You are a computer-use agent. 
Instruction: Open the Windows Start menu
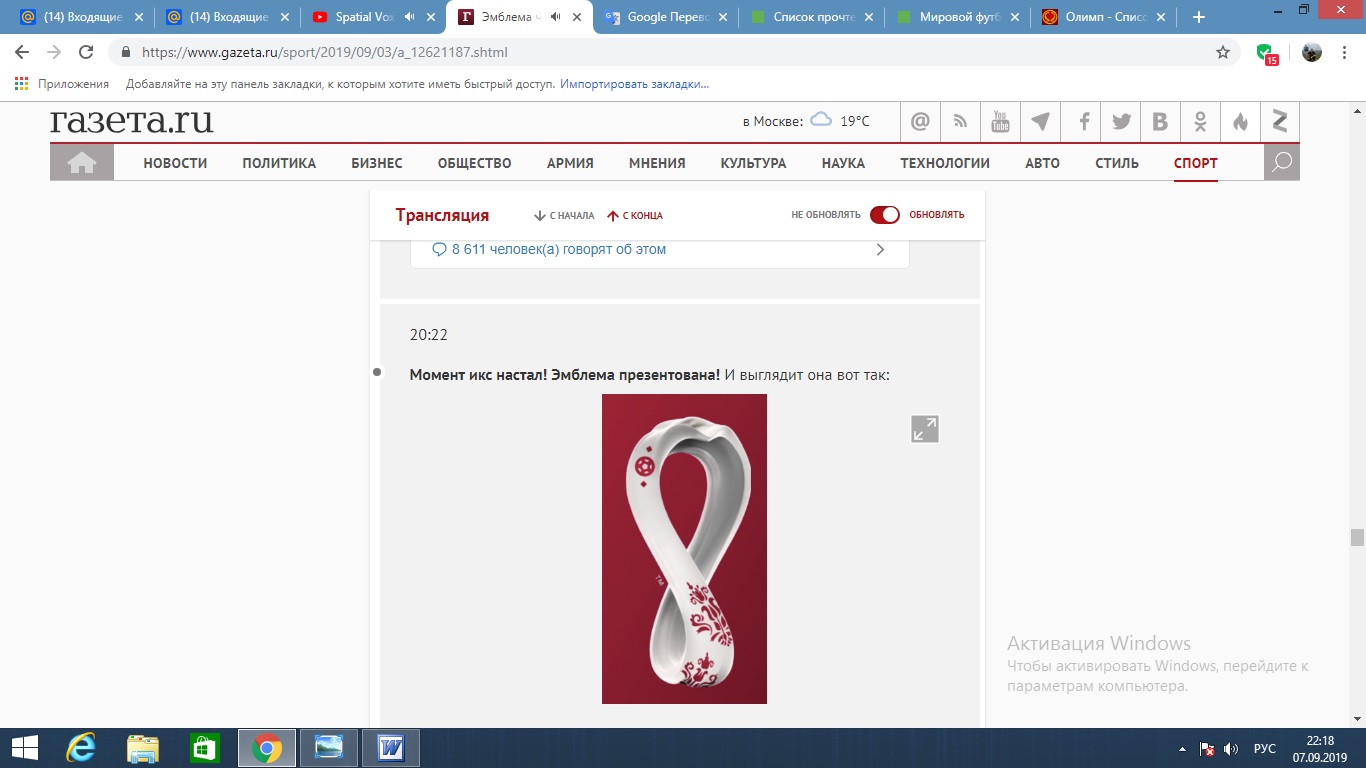pos(24,748)
